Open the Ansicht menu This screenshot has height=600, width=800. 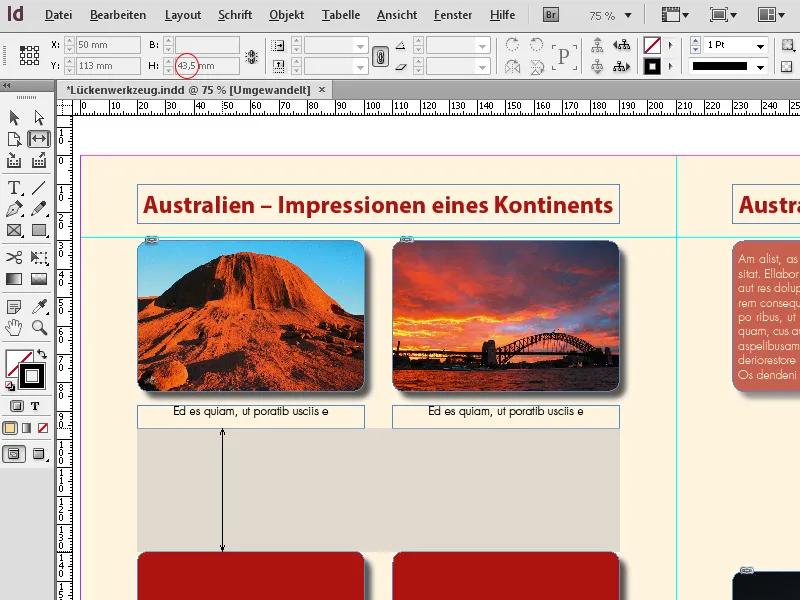pyautogui.click(x=396, y=15)
